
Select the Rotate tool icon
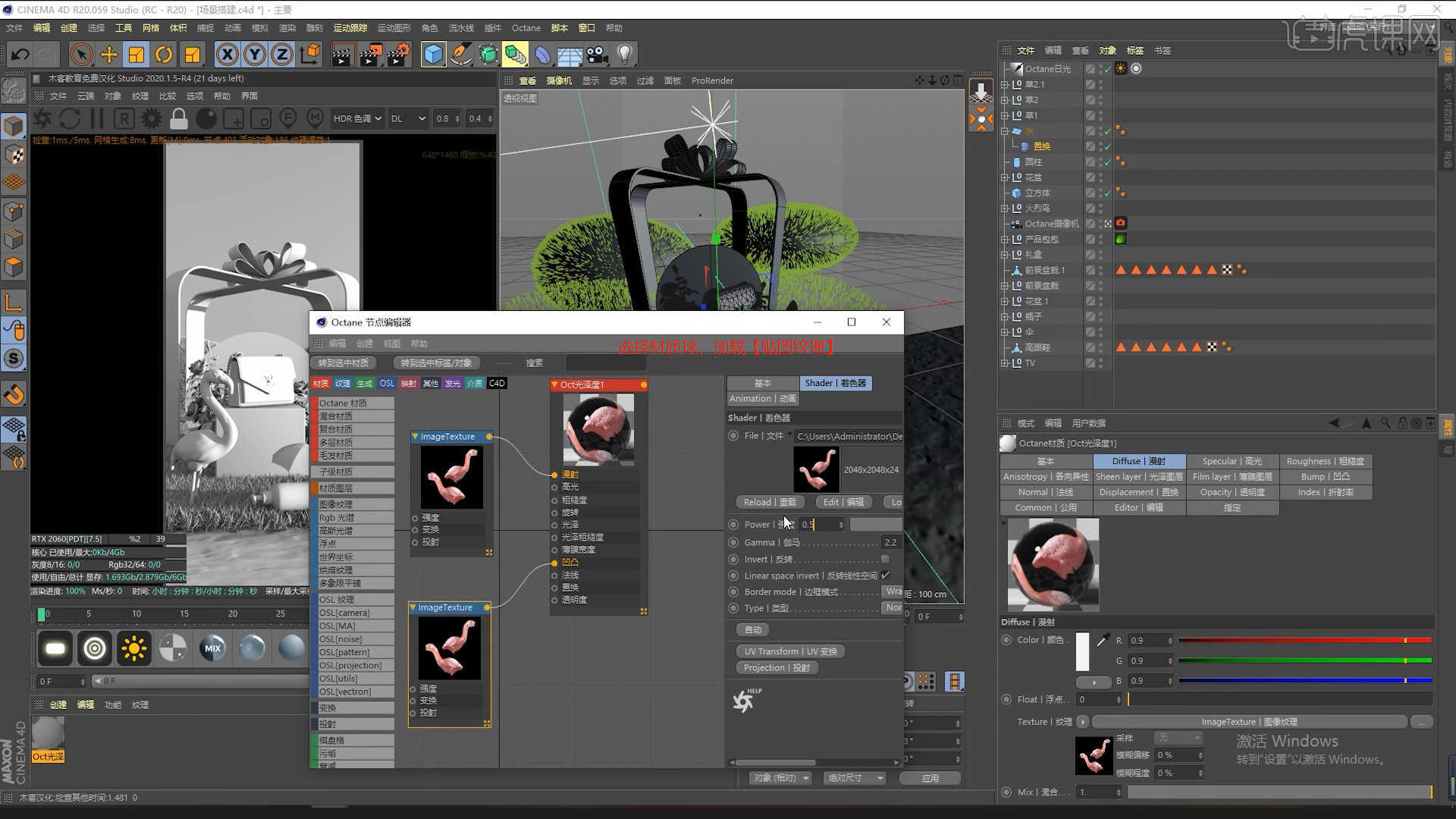(x=164, y=55)
